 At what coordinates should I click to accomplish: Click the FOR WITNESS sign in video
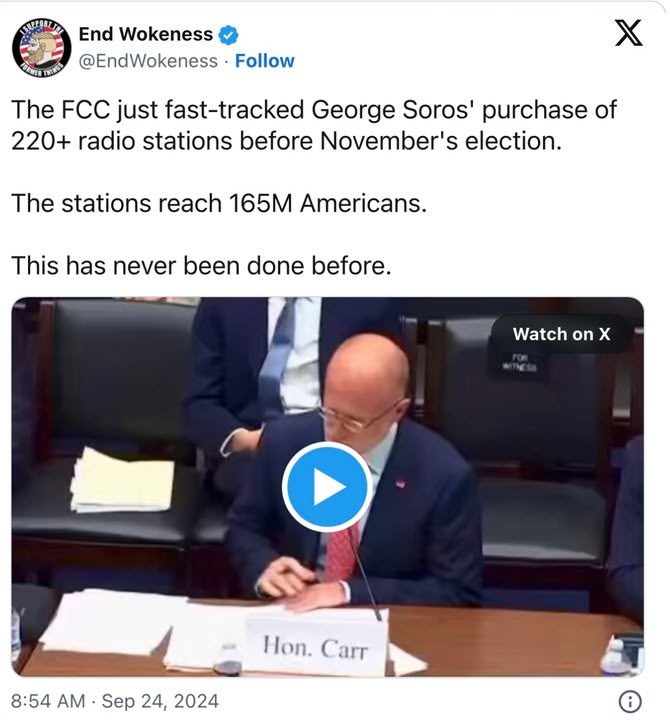(519, 362)
